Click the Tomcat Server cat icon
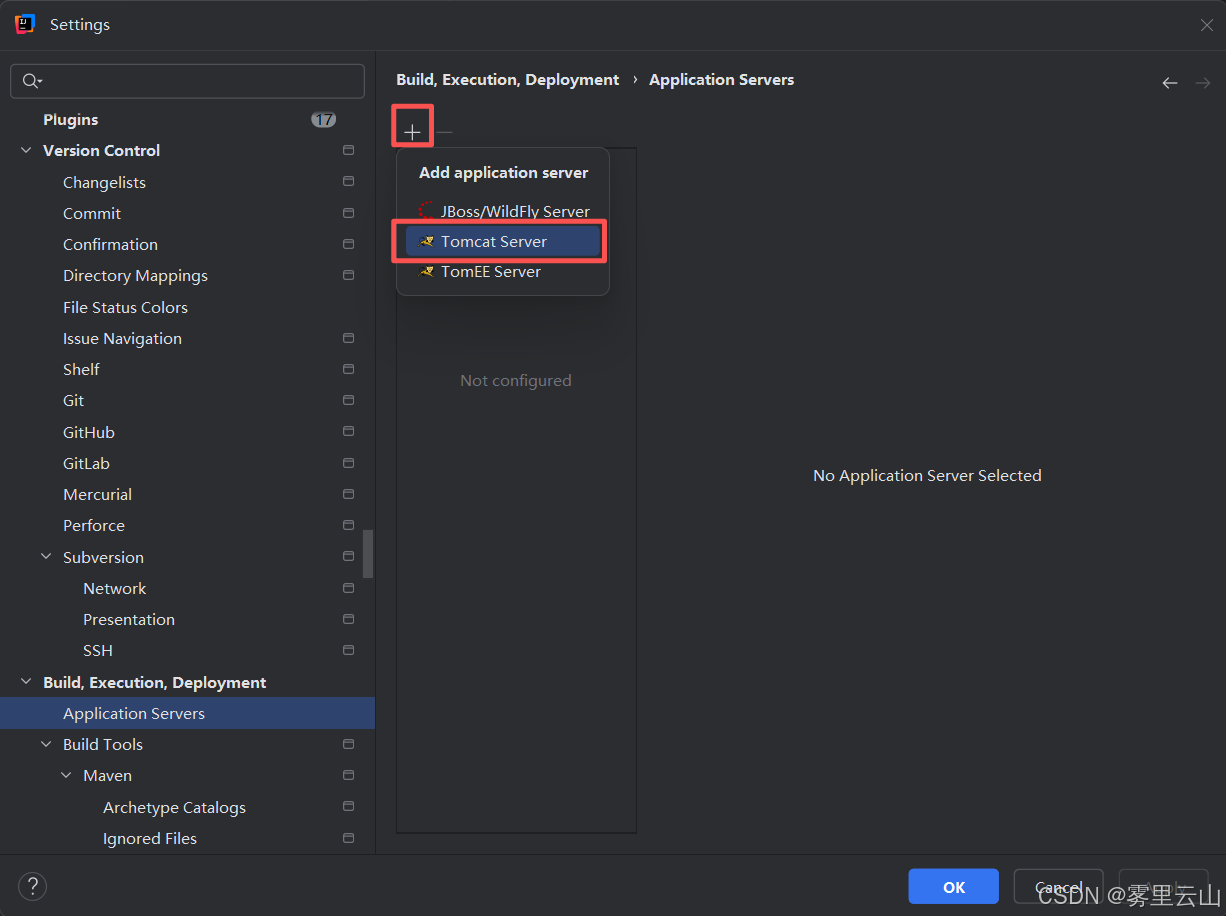The width and height of the screenshot is (1226, 916). coord(427,242)
